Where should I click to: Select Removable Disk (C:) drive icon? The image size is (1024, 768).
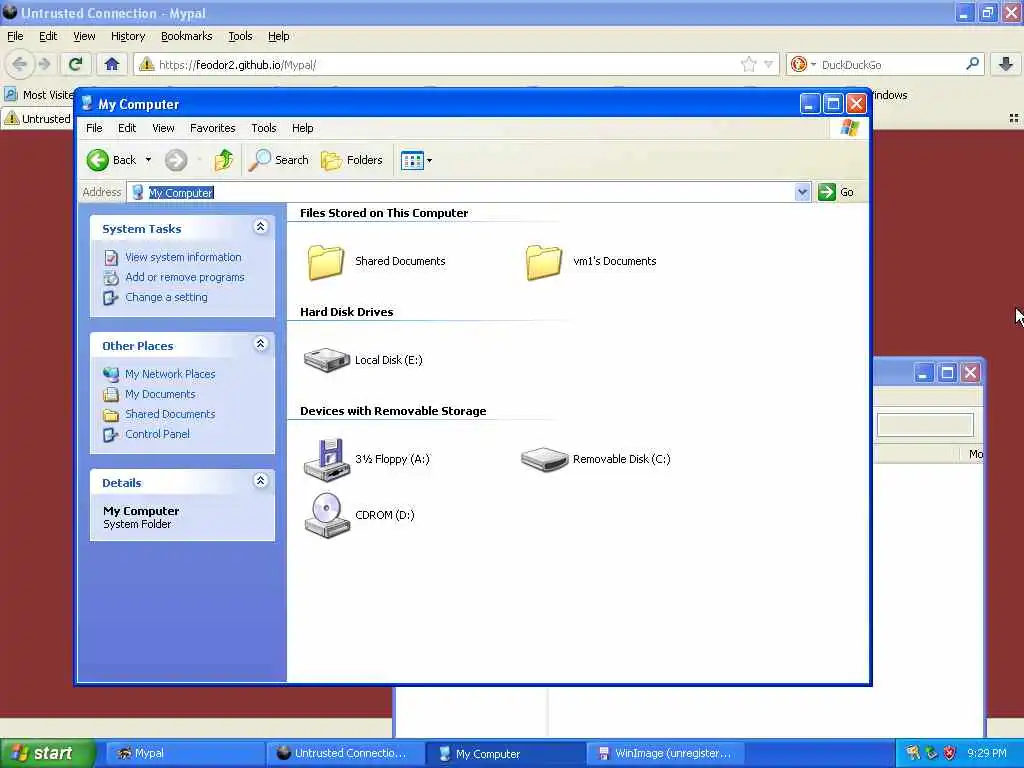click(545, 459)
